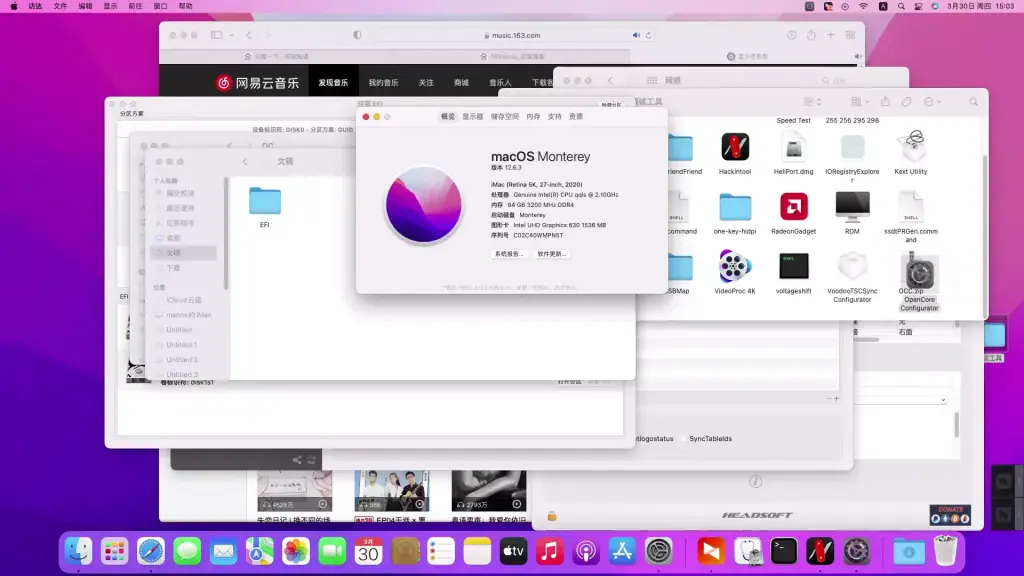1024x576 pixels.
Task: Select Untitled 1 in the Finder sidebar
Action: click(x=182, y=345)
